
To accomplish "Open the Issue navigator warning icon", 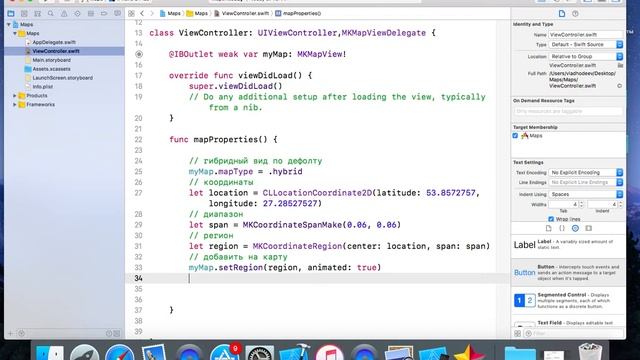I will click(x=64, y=13).
